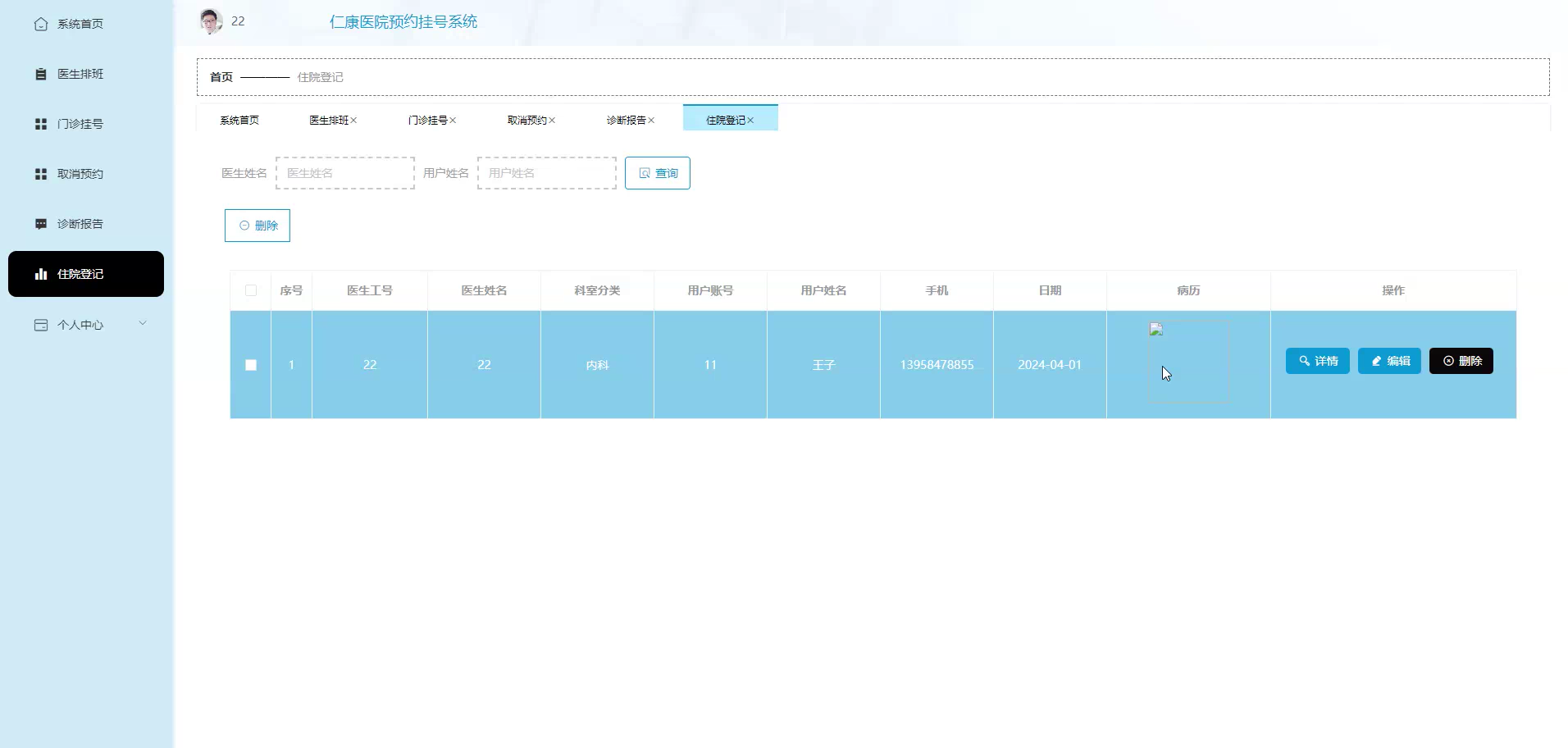Screen dimensions: 1568x748
Task: Switch to the 诊断报告 tab
Action: tap(626, 120)
